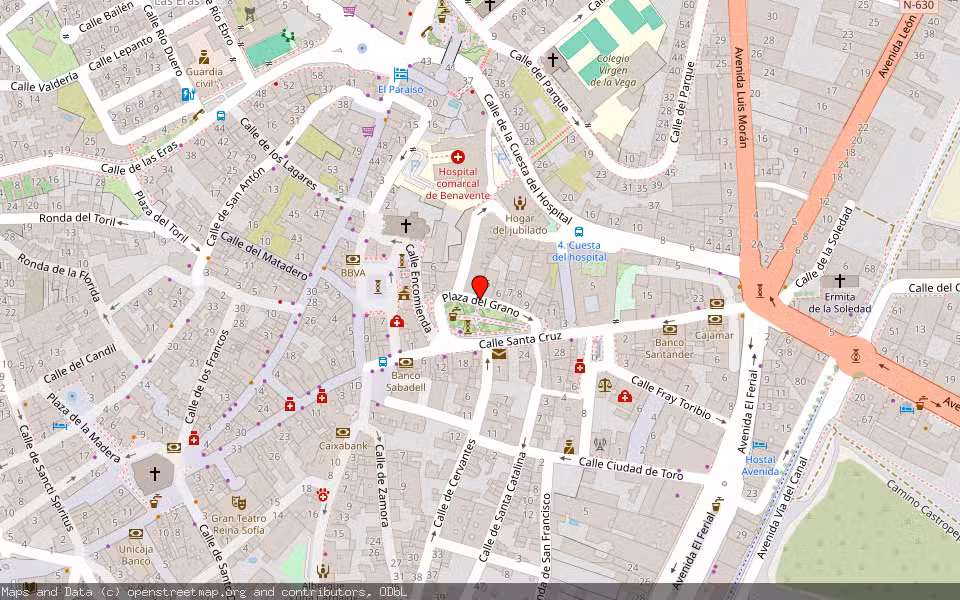Click the Calle de Zamora label

(x=381, y=485)
